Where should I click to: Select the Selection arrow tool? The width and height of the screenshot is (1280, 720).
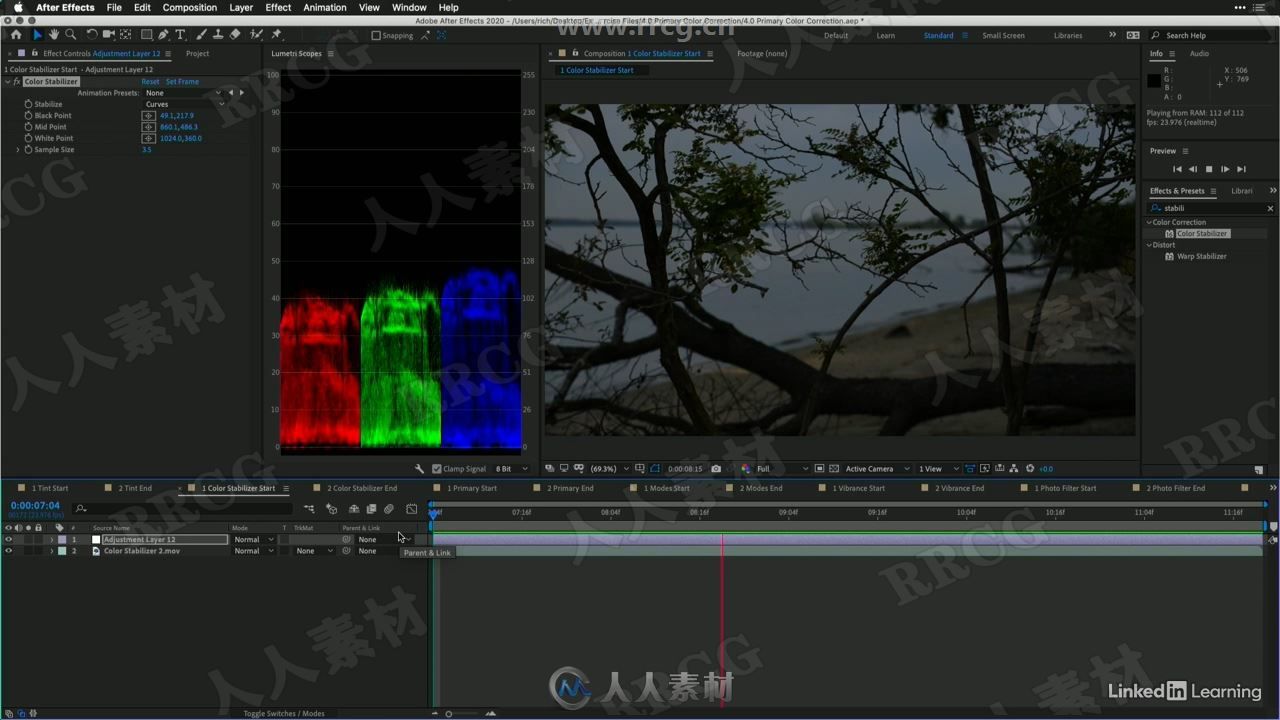click(x=38, y=35)
